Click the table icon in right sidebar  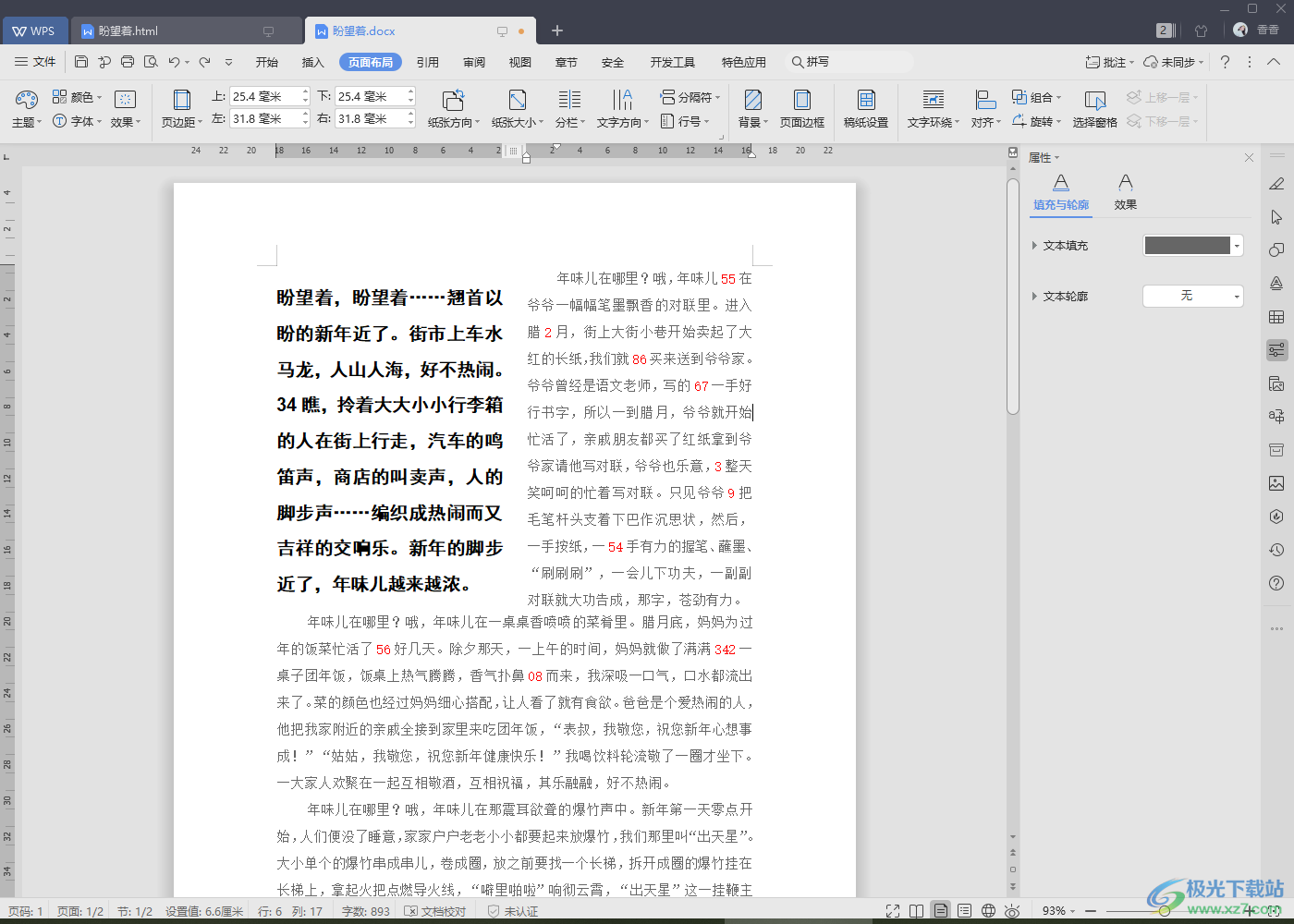click(1276, 317)
